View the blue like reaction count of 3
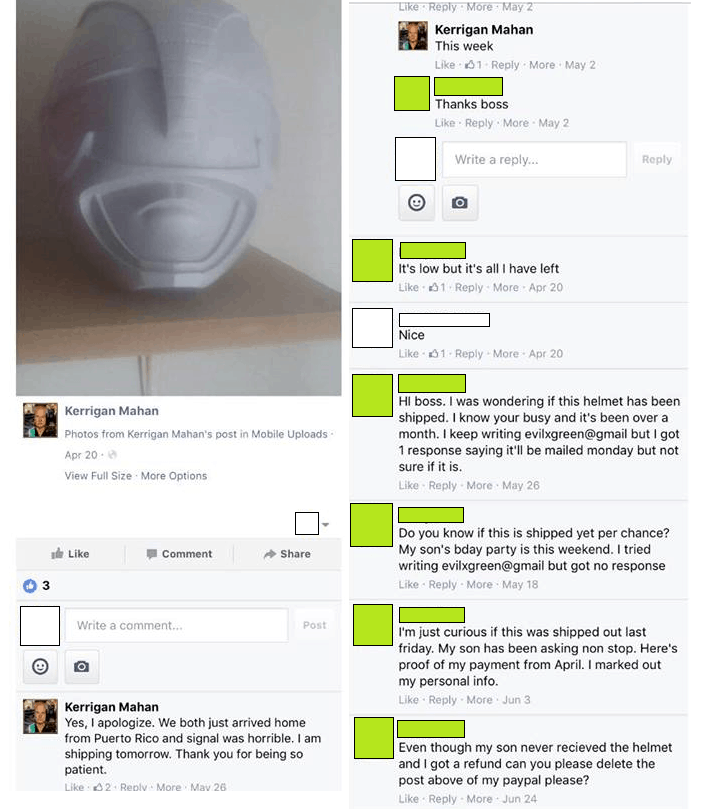The width and height of the screenshot is (706, 812). pos(36,585)
